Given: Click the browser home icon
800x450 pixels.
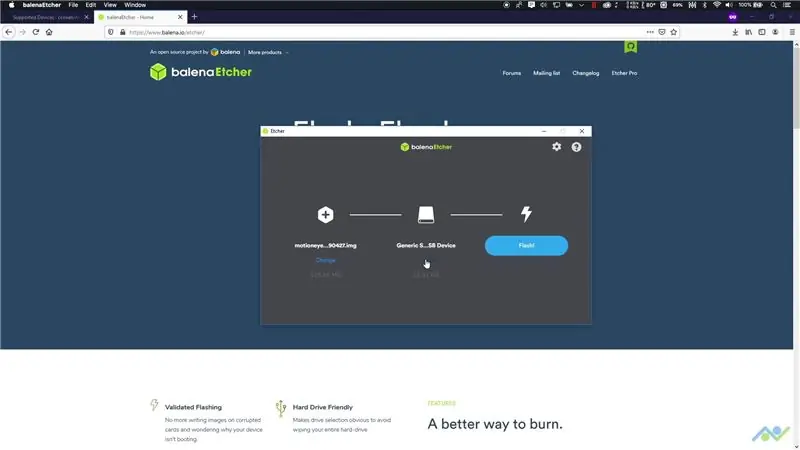Looking at the screenshot, I should (x=49, y=32).
